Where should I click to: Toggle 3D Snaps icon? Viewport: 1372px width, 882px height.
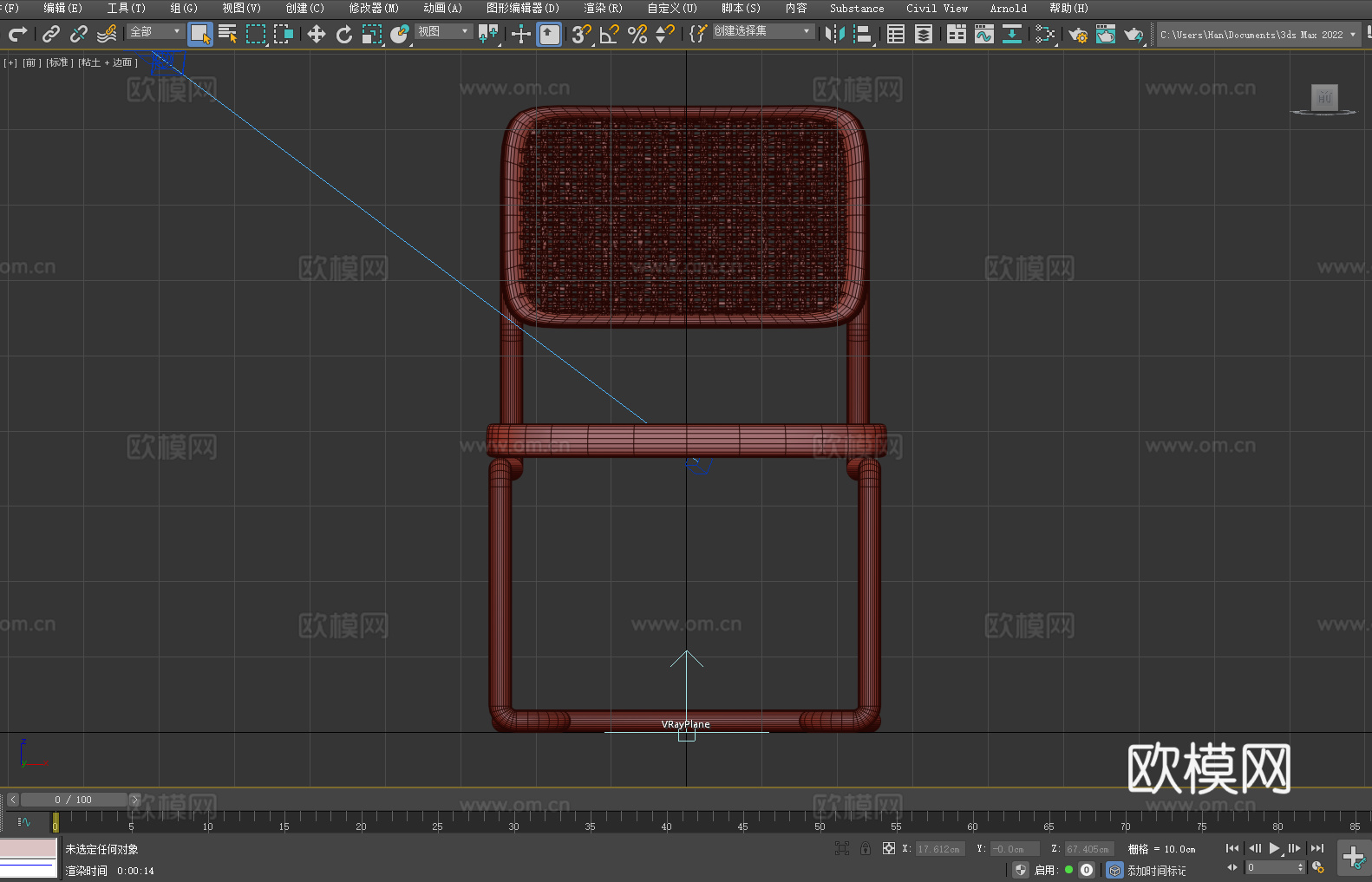click(582, 34)
